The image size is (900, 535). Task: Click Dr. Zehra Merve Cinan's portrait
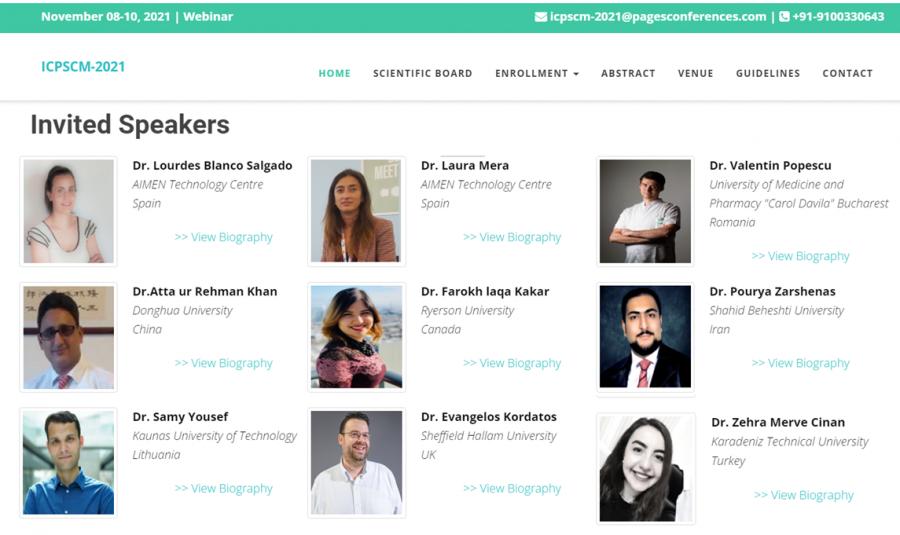[x=645, y=468]
